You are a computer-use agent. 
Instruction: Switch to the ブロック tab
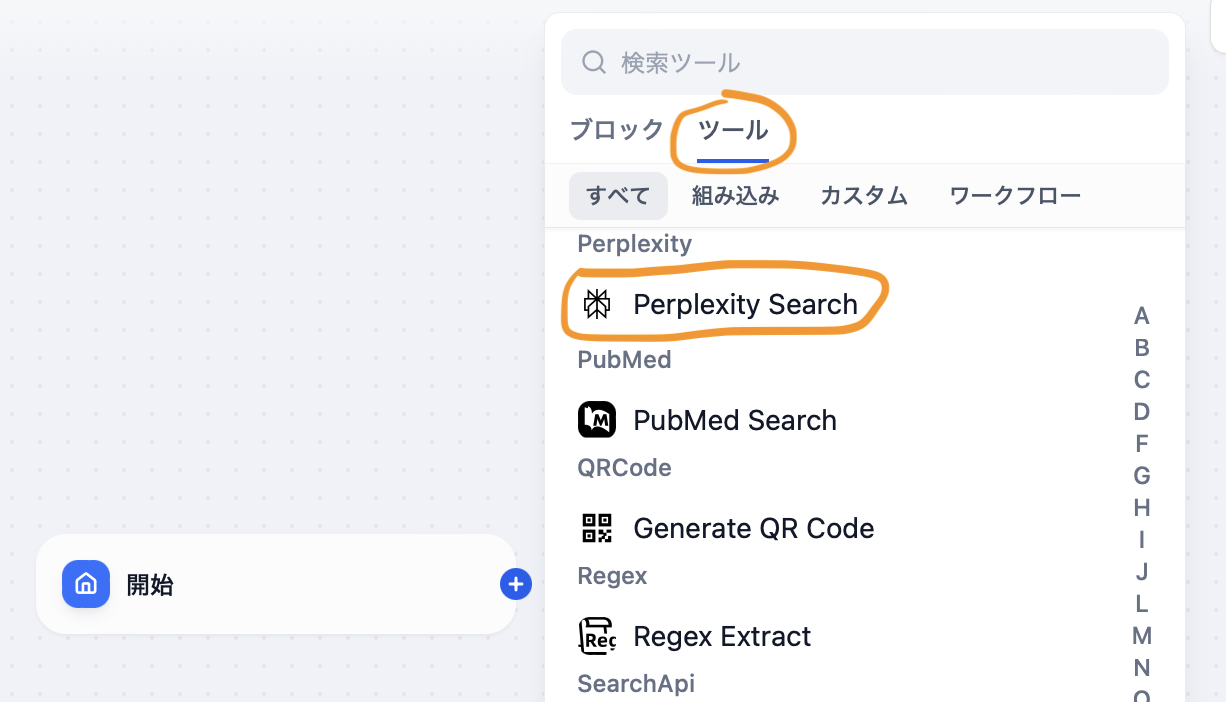(x=617, y=129)
